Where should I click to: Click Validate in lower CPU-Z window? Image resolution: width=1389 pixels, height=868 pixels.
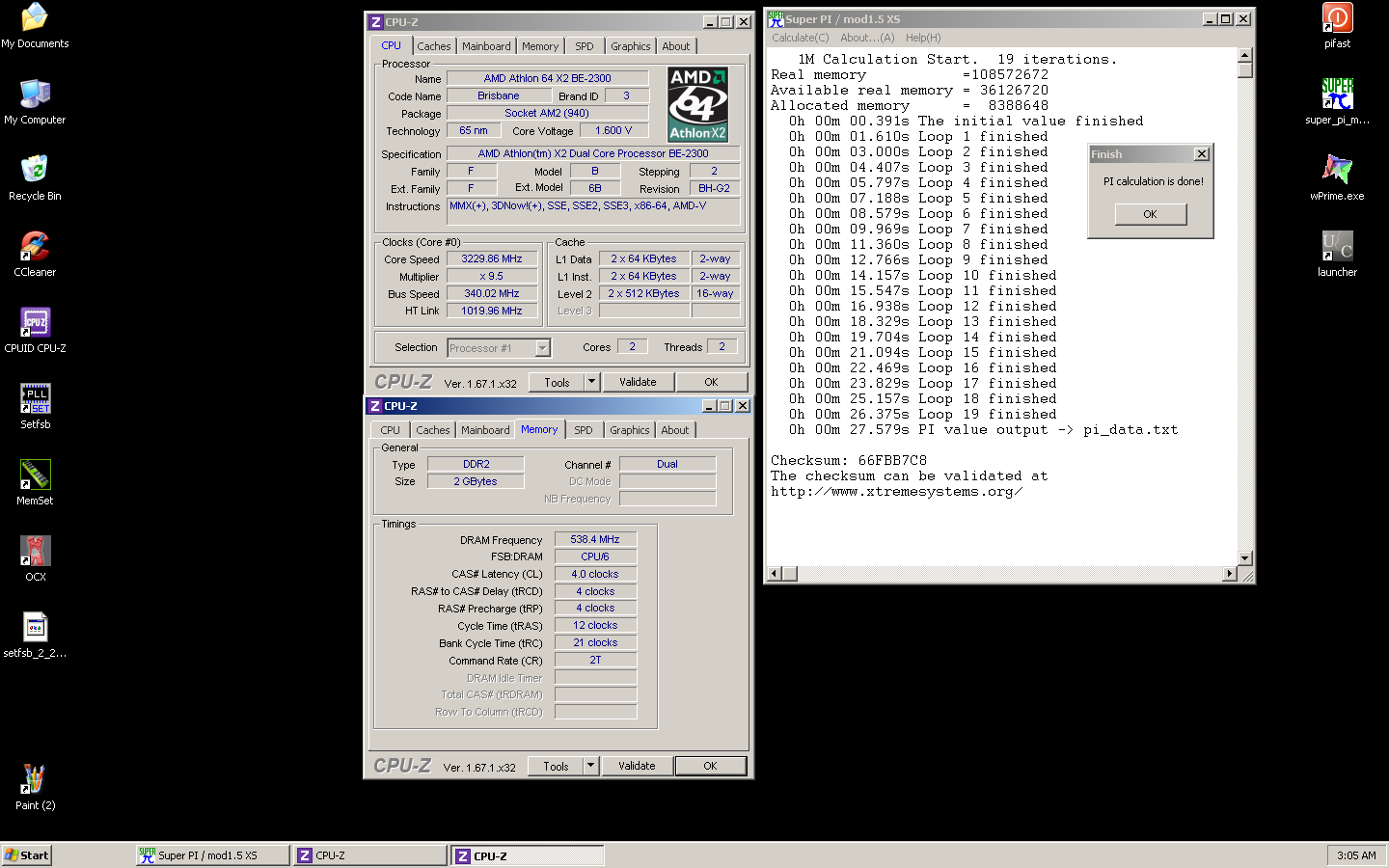pos(637,766)
